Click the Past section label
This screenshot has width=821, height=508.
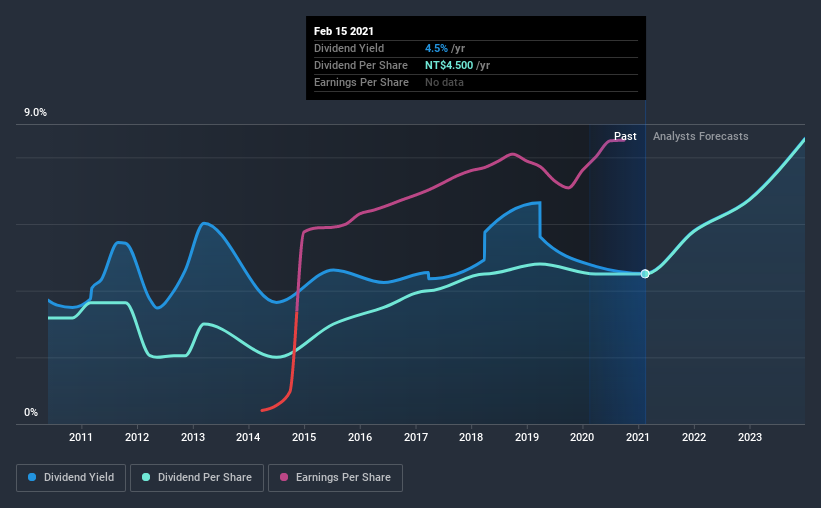[x=625, y=136]
